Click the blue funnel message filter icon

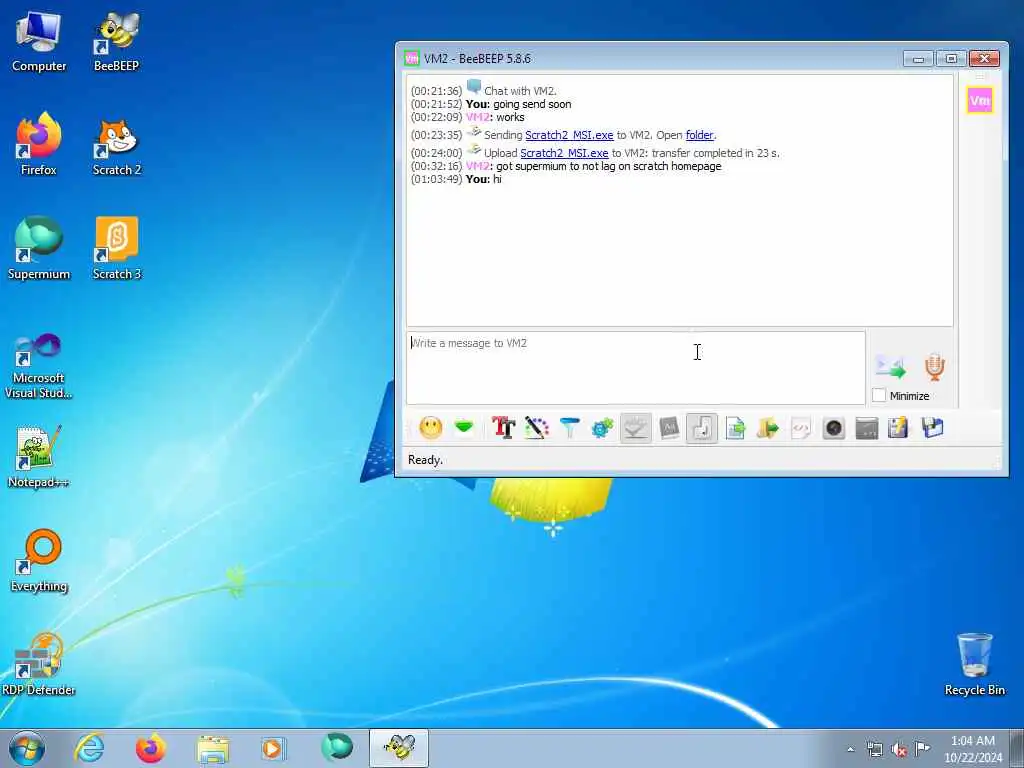click(569, 428)
